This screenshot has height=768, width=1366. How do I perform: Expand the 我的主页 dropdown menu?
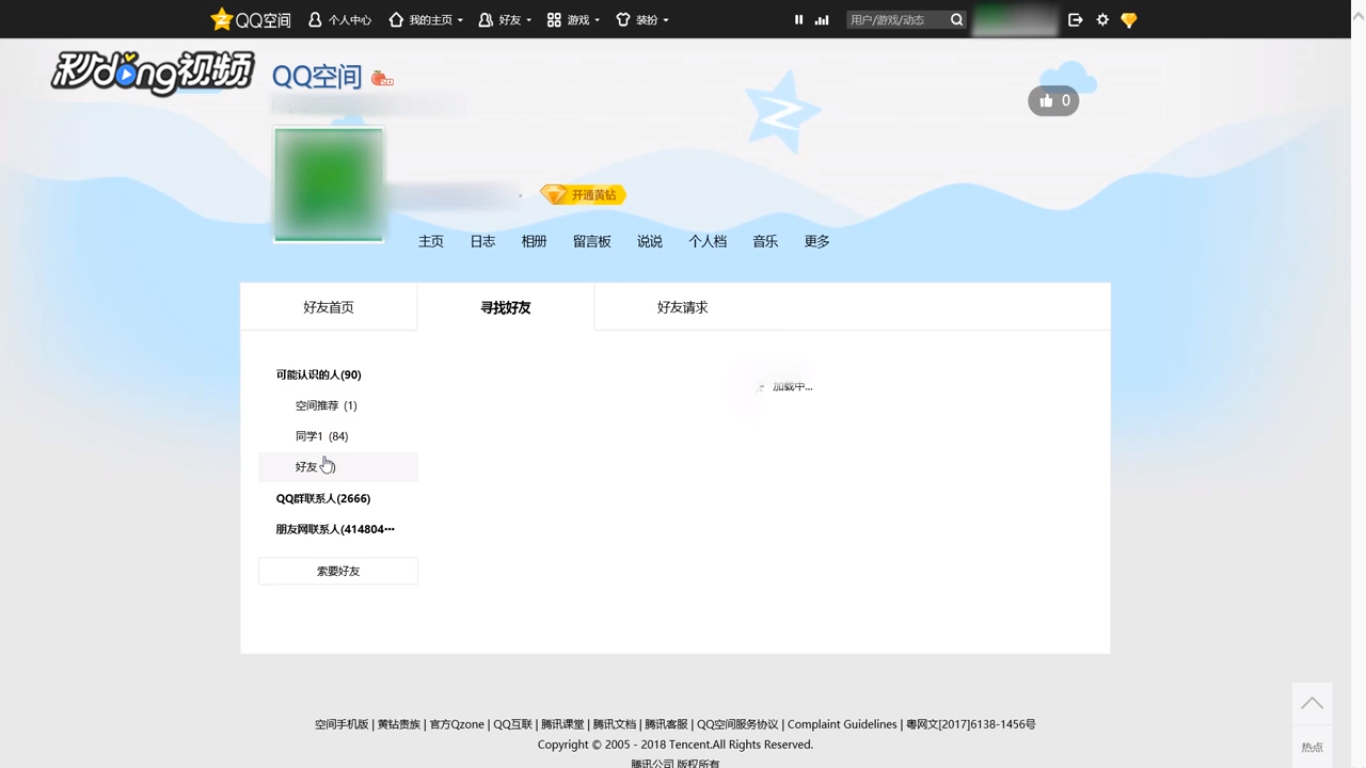click(x=426, y=20)
